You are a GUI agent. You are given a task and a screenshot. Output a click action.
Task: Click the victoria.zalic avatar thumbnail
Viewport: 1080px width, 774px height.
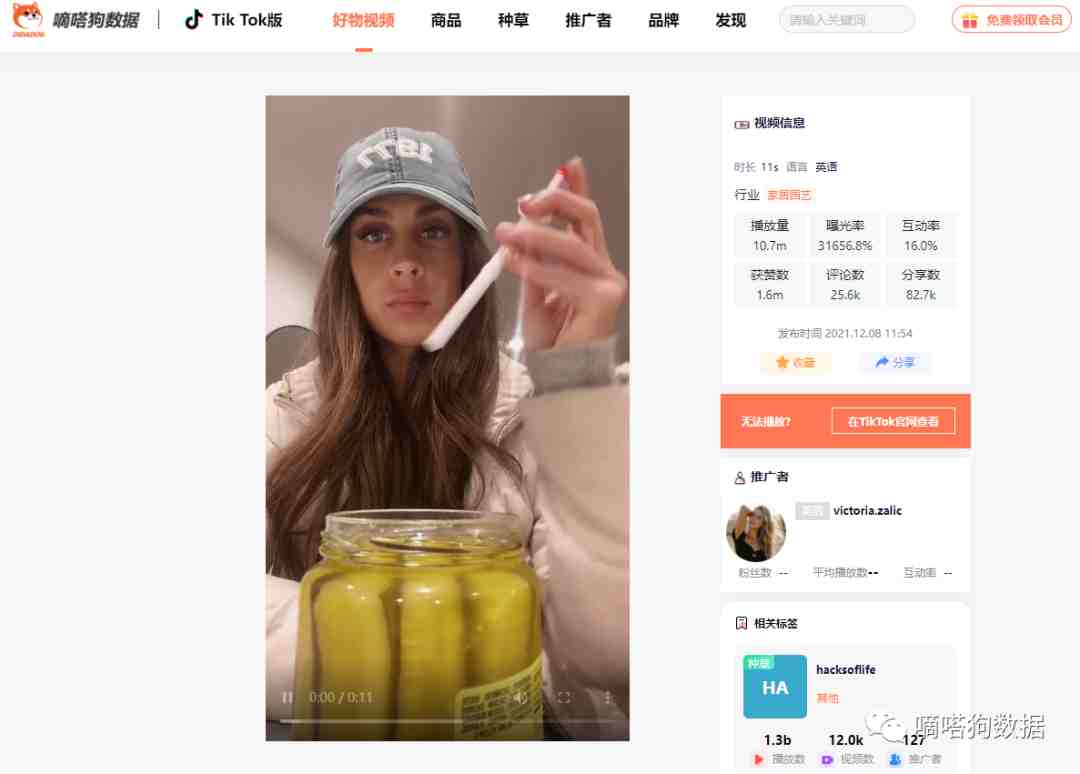point(756,532)
